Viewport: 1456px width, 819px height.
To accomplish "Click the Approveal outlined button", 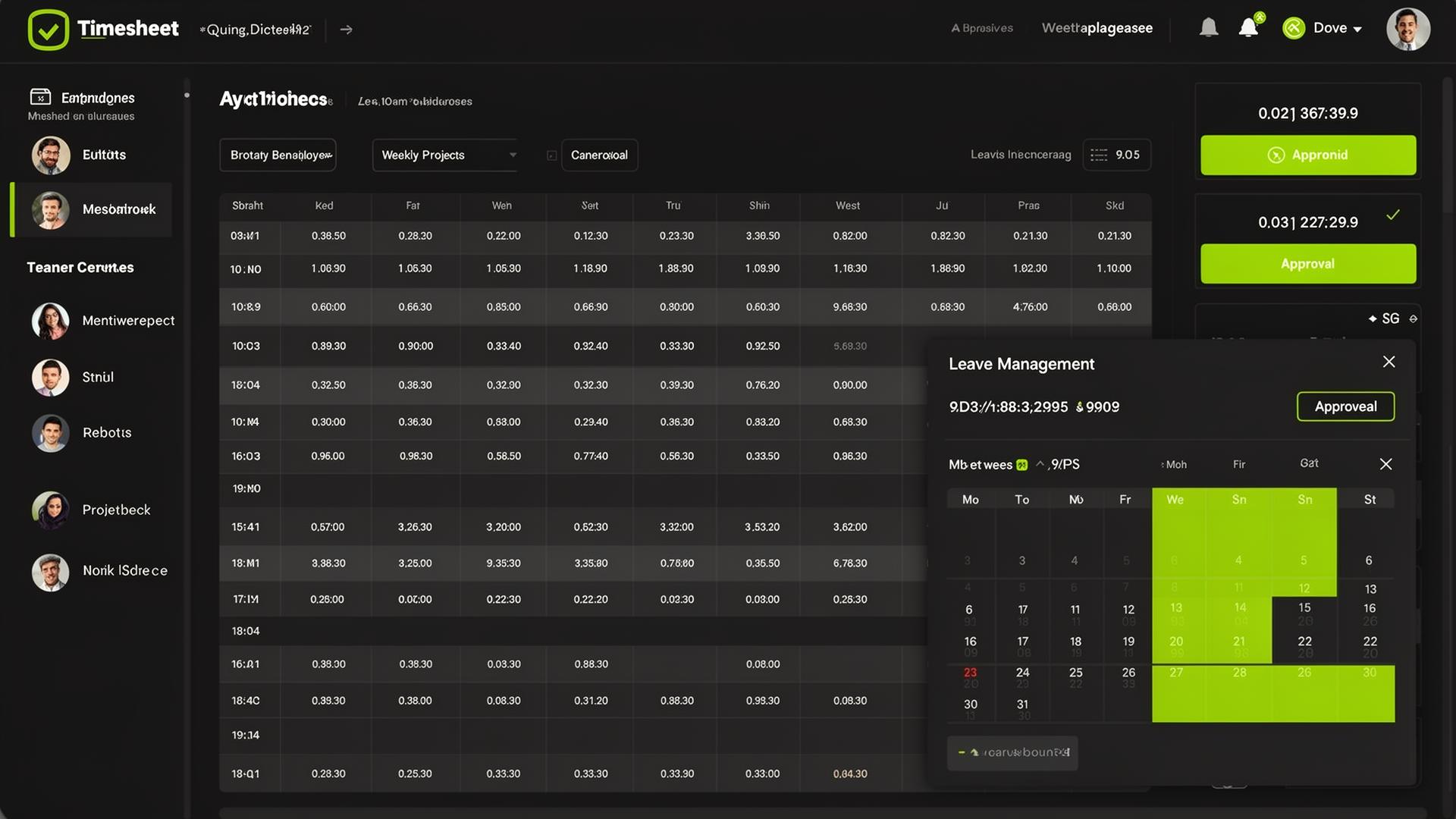I will [1345, 406].
